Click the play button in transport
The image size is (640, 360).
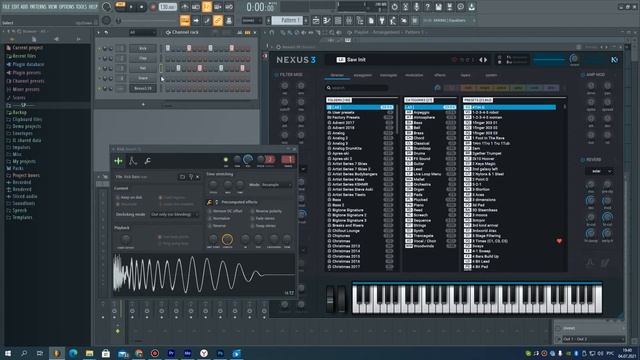pos(131,7)
